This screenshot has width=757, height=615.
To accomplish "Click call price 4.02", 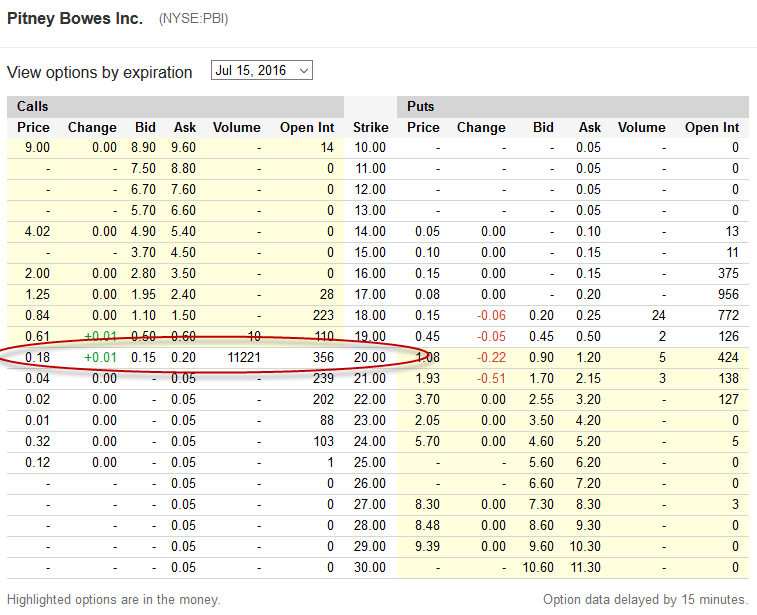I will pos(37,231).
